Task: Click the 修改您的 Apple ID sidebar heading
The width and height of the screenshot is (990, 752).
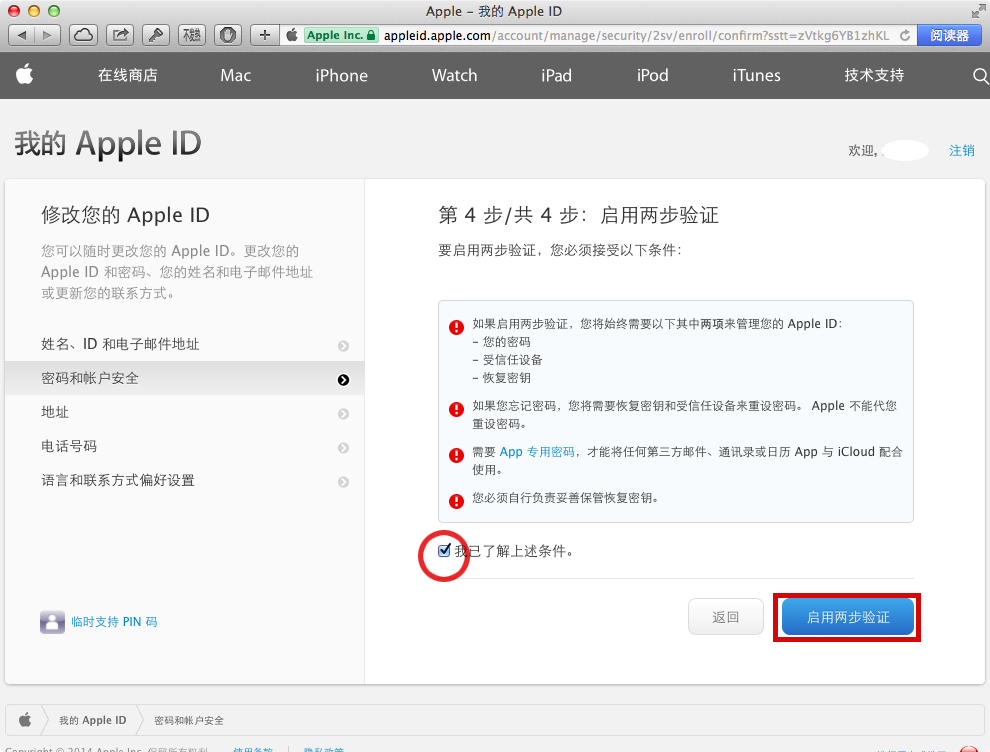Action: coord(125,215)
